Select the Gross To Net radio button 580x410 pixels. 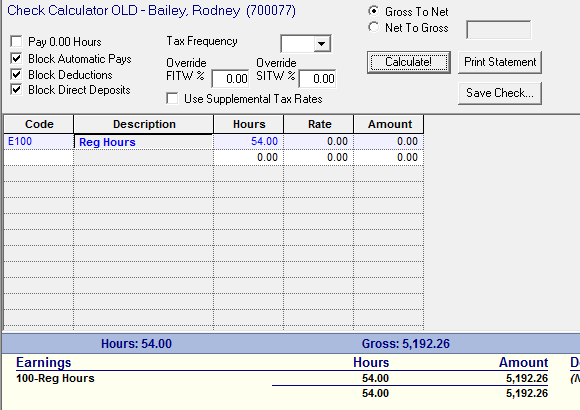[x=374, y=11]
